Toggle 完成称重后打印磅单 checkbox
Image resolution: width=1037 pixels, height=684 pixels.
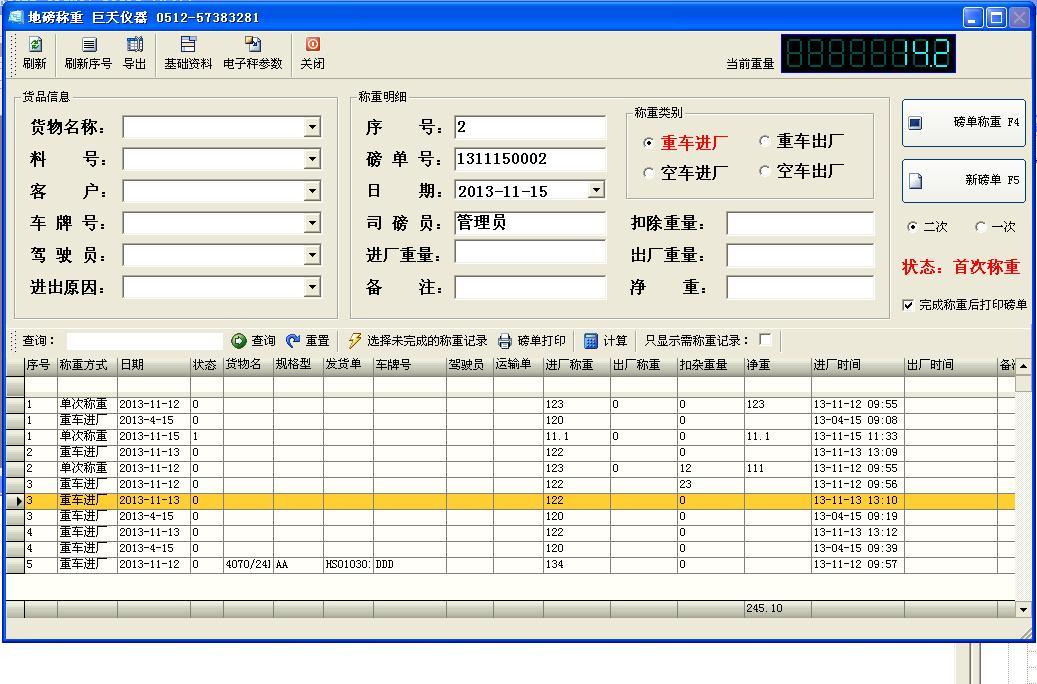[x=908, y=305]
